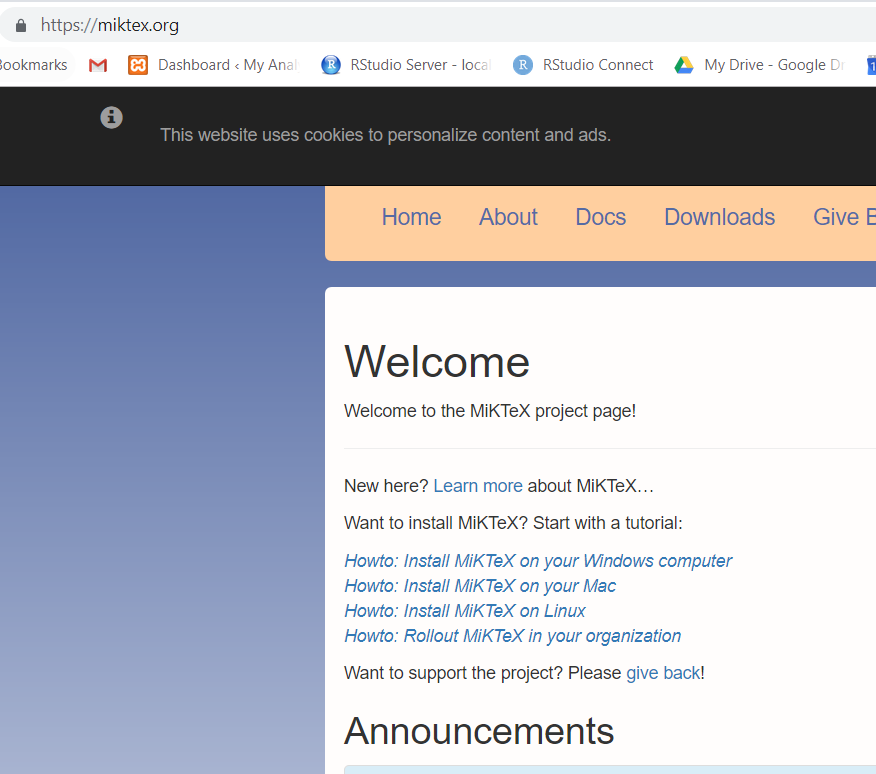Click the give back support link
This screenshot has width=876, height=774.
[x=663, y=672]
